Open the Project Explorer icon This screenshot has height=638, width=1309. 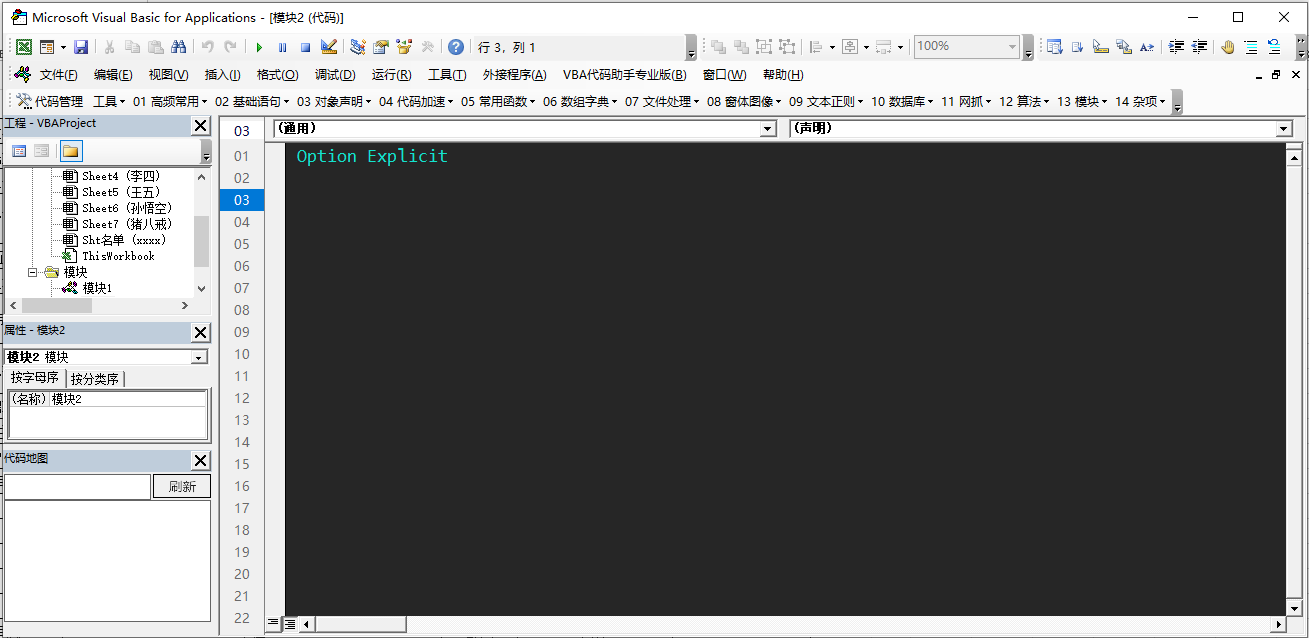[x=358, y=47]
